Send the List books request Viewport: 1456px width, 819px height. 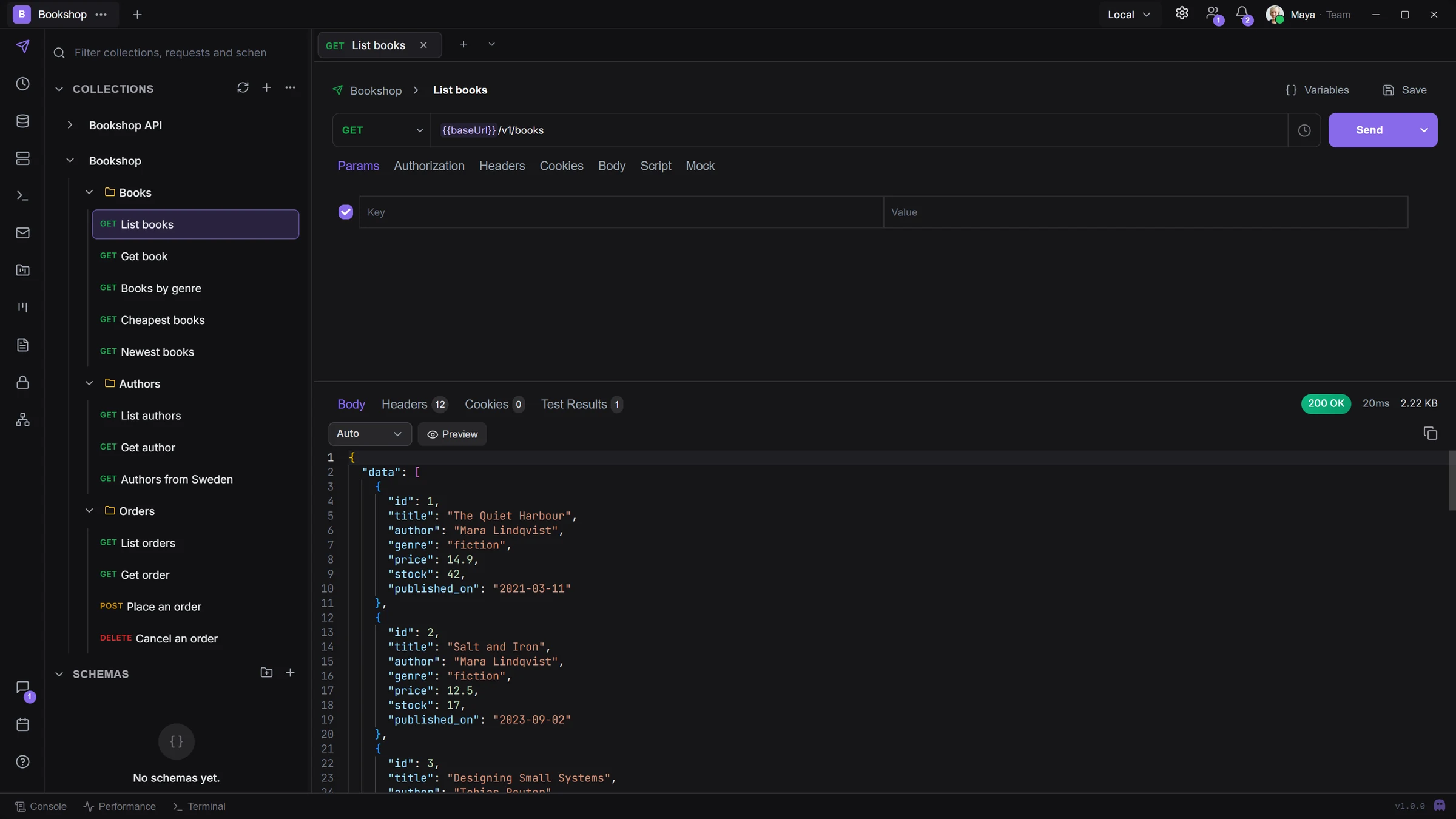click(1369, 130)
